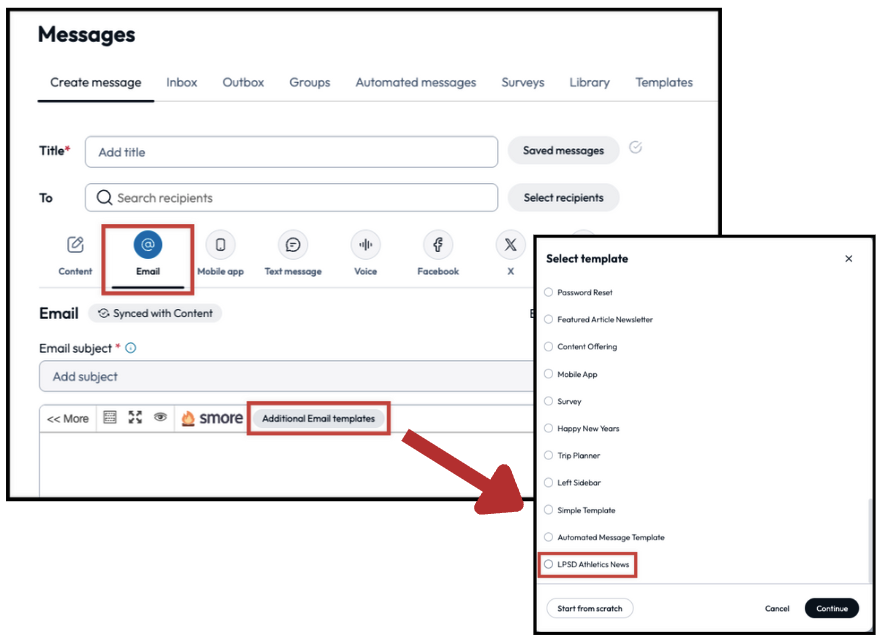This screenshot has width=882, height=642.
Task: Open the Select recipients picker
Action: [563, 198]
